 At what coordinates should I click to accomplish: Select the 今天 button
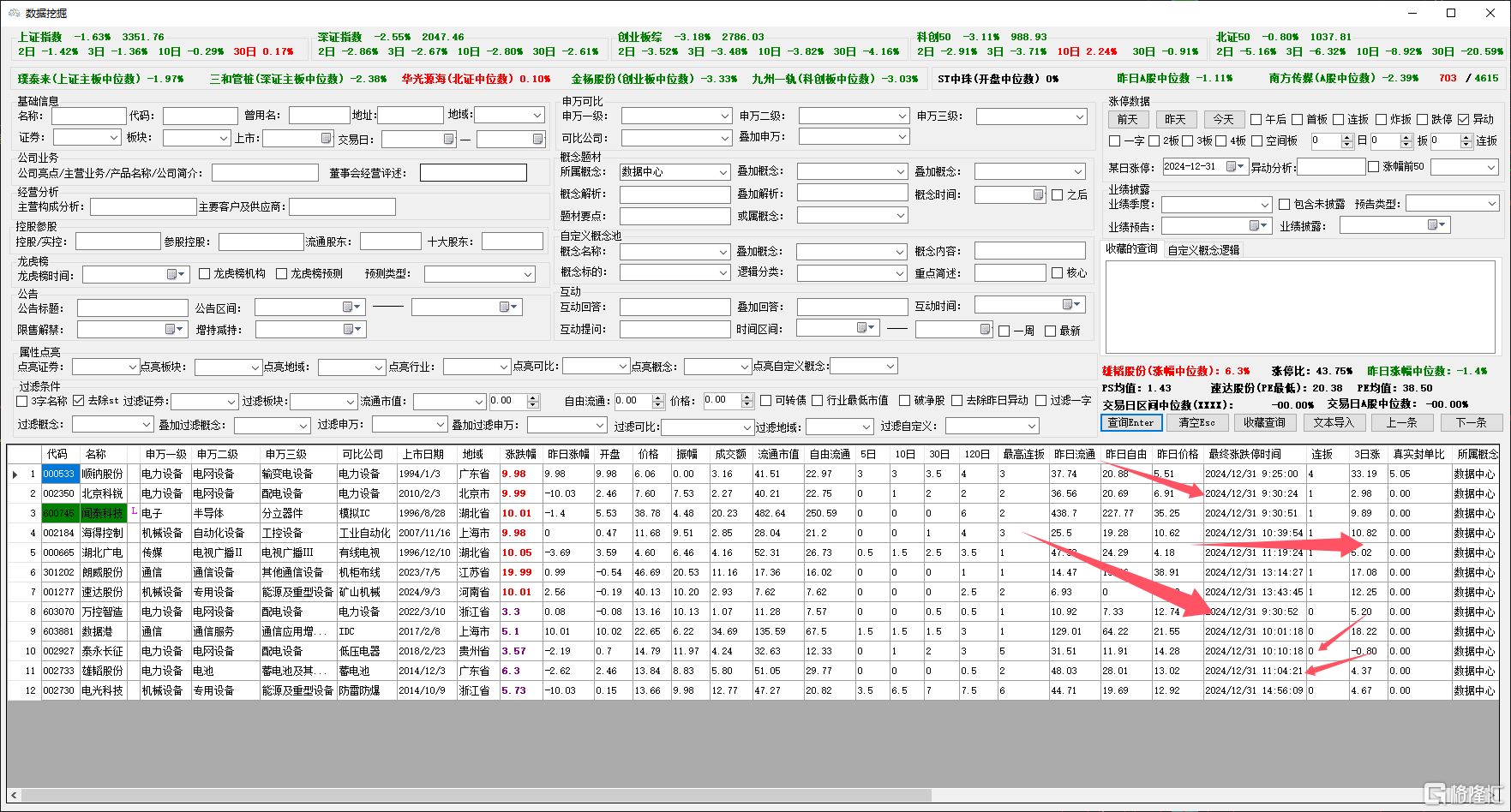tap(1223, 120)
